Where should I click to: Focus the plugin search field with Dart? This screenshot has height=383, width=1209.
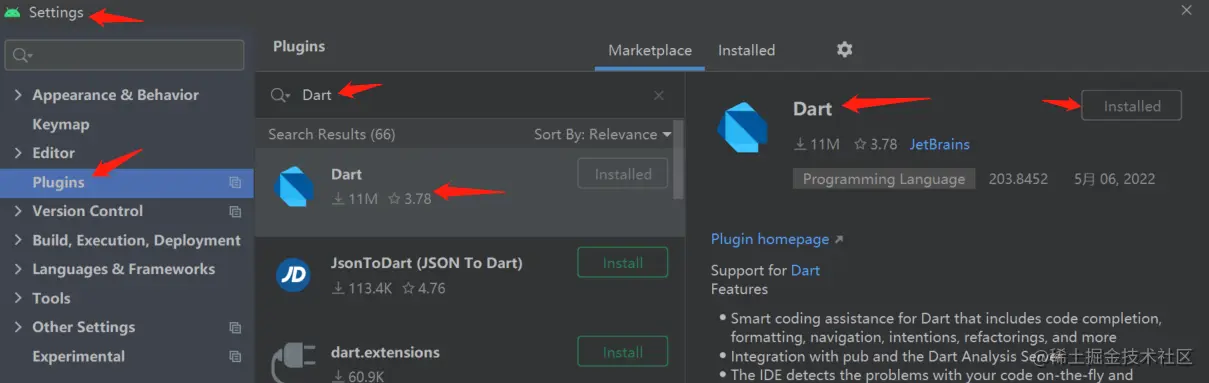[x=470, y=95]
